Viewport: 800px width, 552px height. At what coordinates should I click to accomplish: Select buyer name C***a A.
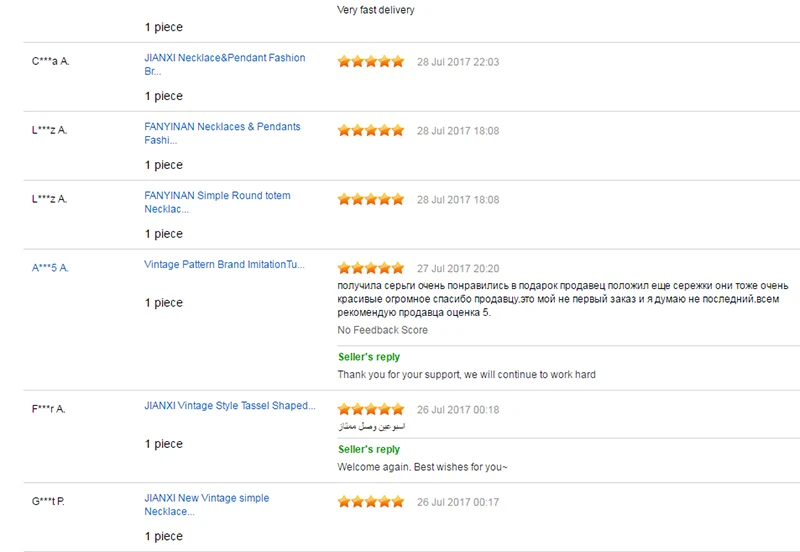pos(51,61)
